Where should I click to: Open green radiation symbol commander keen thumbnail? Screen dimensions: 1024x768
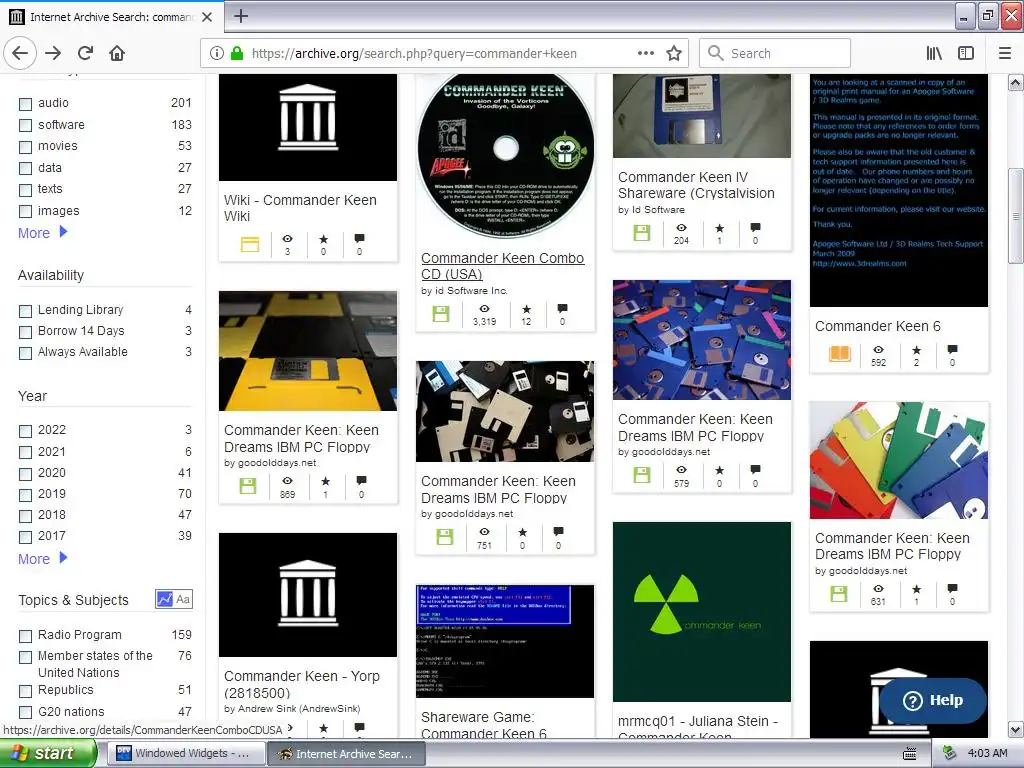tap(701, 611)
